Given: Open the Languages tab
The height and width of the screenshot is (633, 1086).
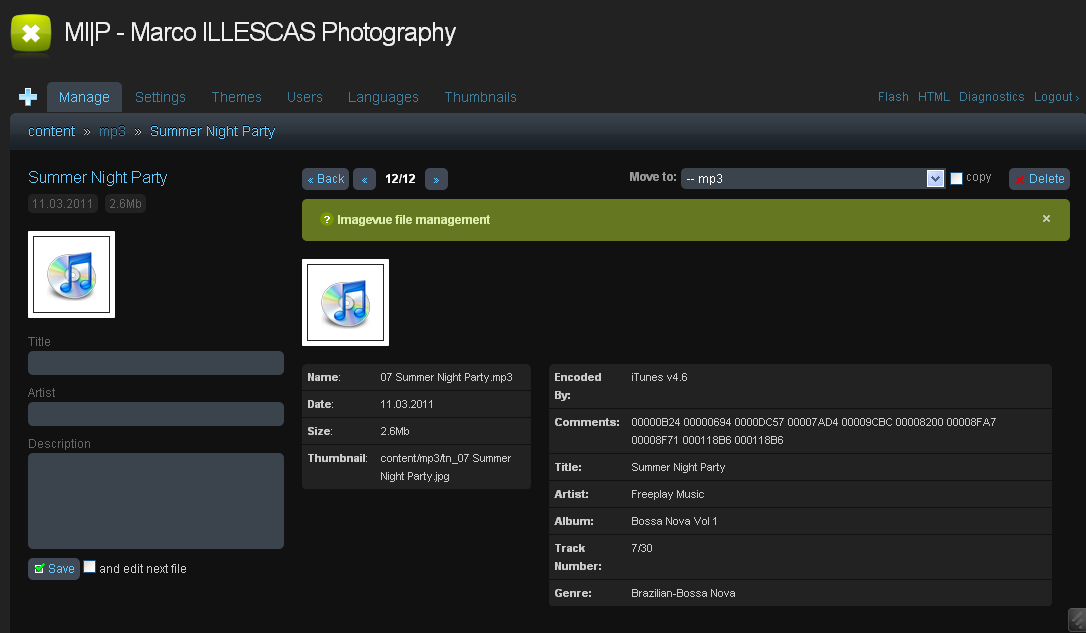Looking at the screenshot, I should click(383, 97).
